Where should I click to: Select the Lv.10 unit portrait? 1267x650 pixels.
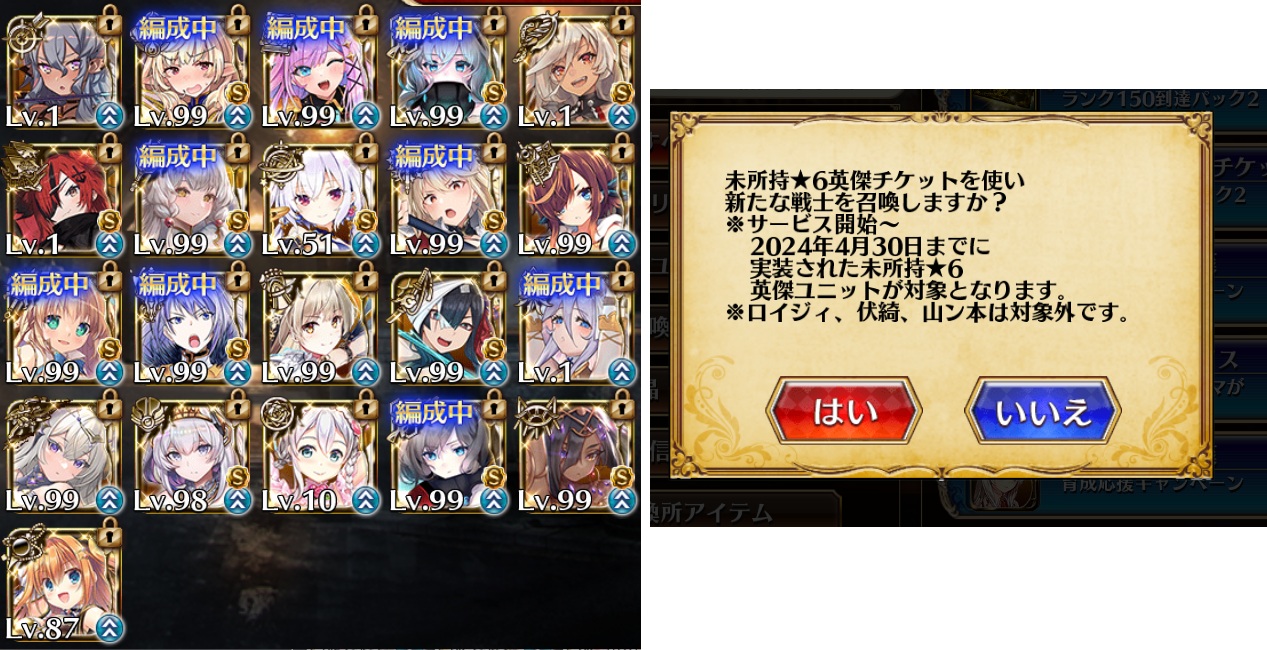(x=320, y=454)
